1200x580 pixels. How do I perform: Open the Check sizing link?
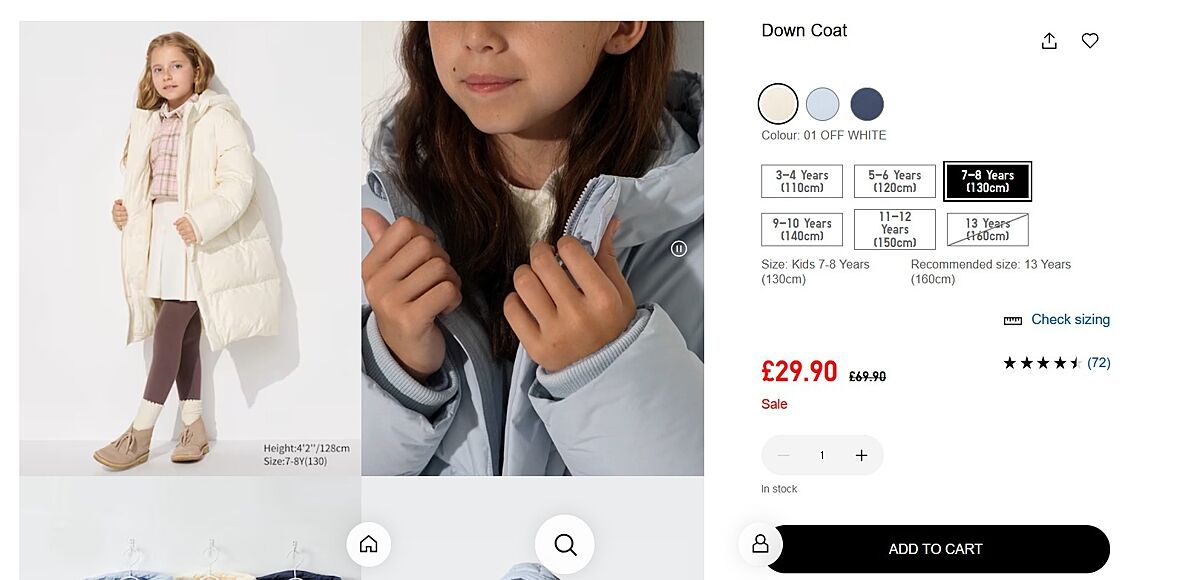click(x=1070, y=320)
